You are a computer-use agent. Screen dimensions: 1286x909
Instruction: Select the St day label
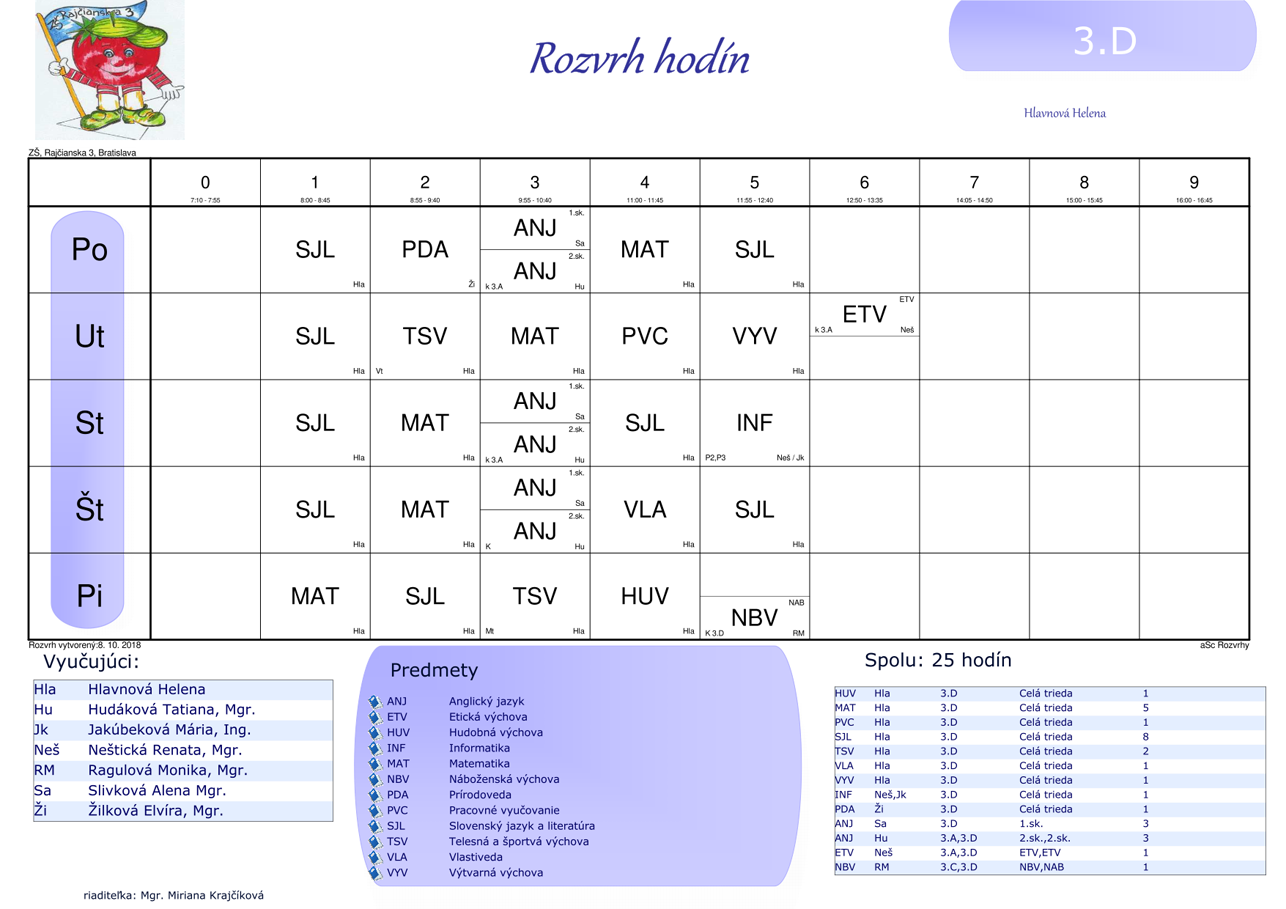pos(89,424)
